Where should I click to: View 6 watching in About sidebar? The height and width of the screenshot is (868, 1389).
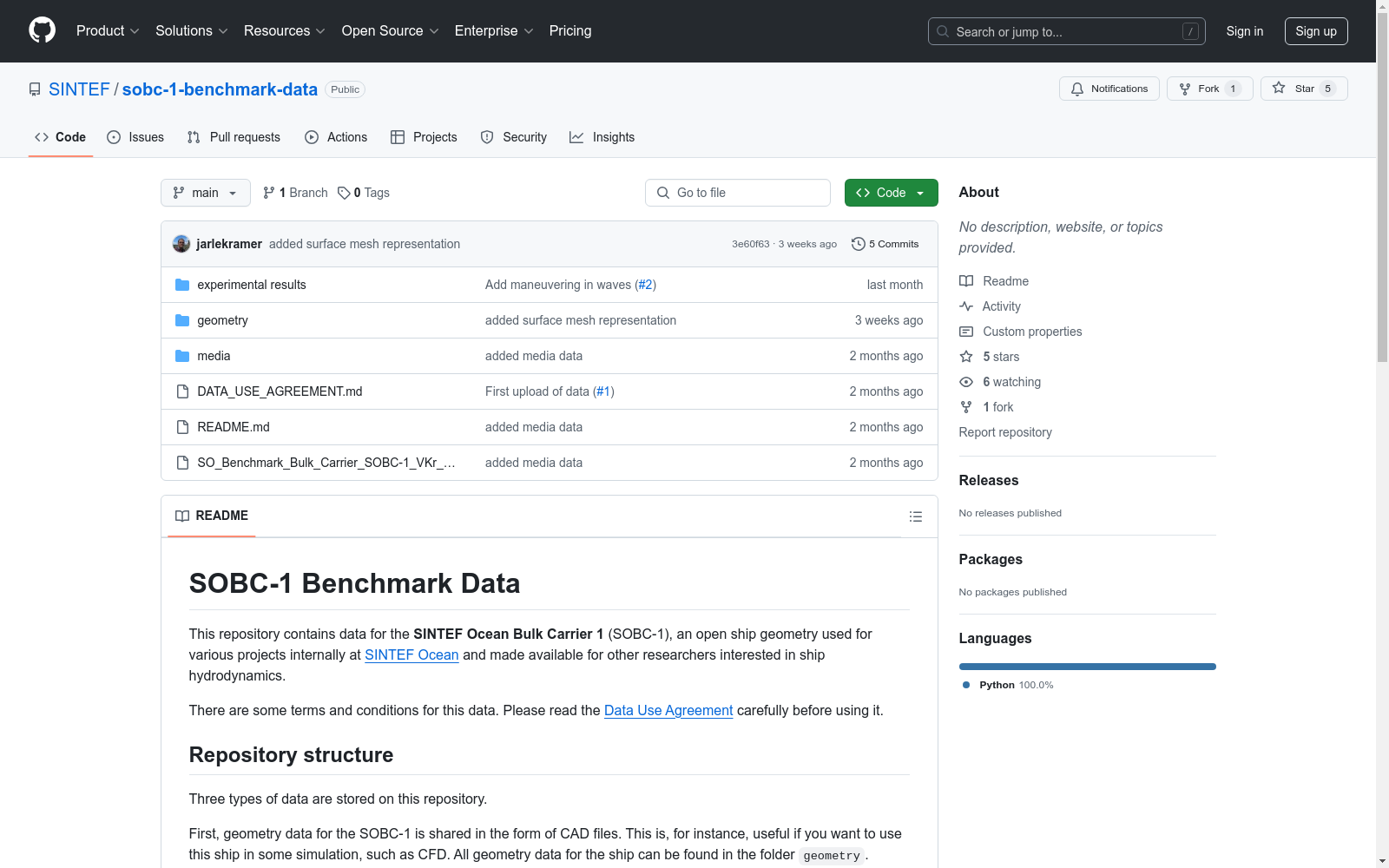pyautogui.click(x=1000, y=382)
